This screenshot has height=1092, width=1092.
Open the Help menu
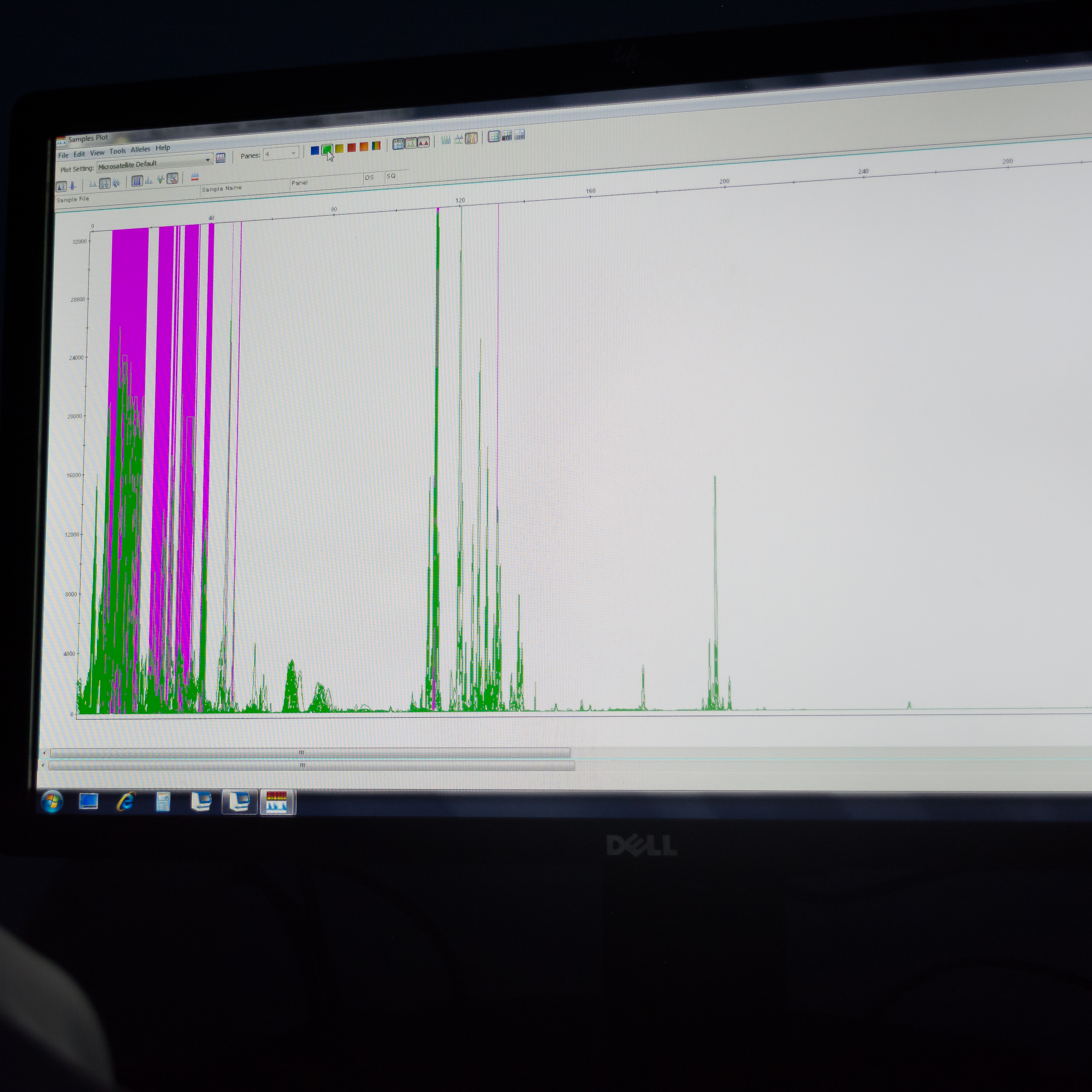pyautogui.click(x=163, y=148)
